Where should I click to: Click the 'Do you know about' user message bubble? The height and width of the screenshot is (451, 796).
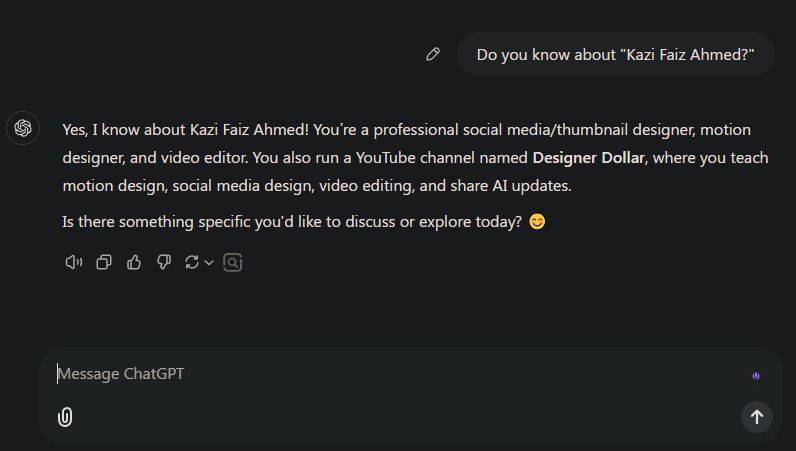click(x=615, y=54)
